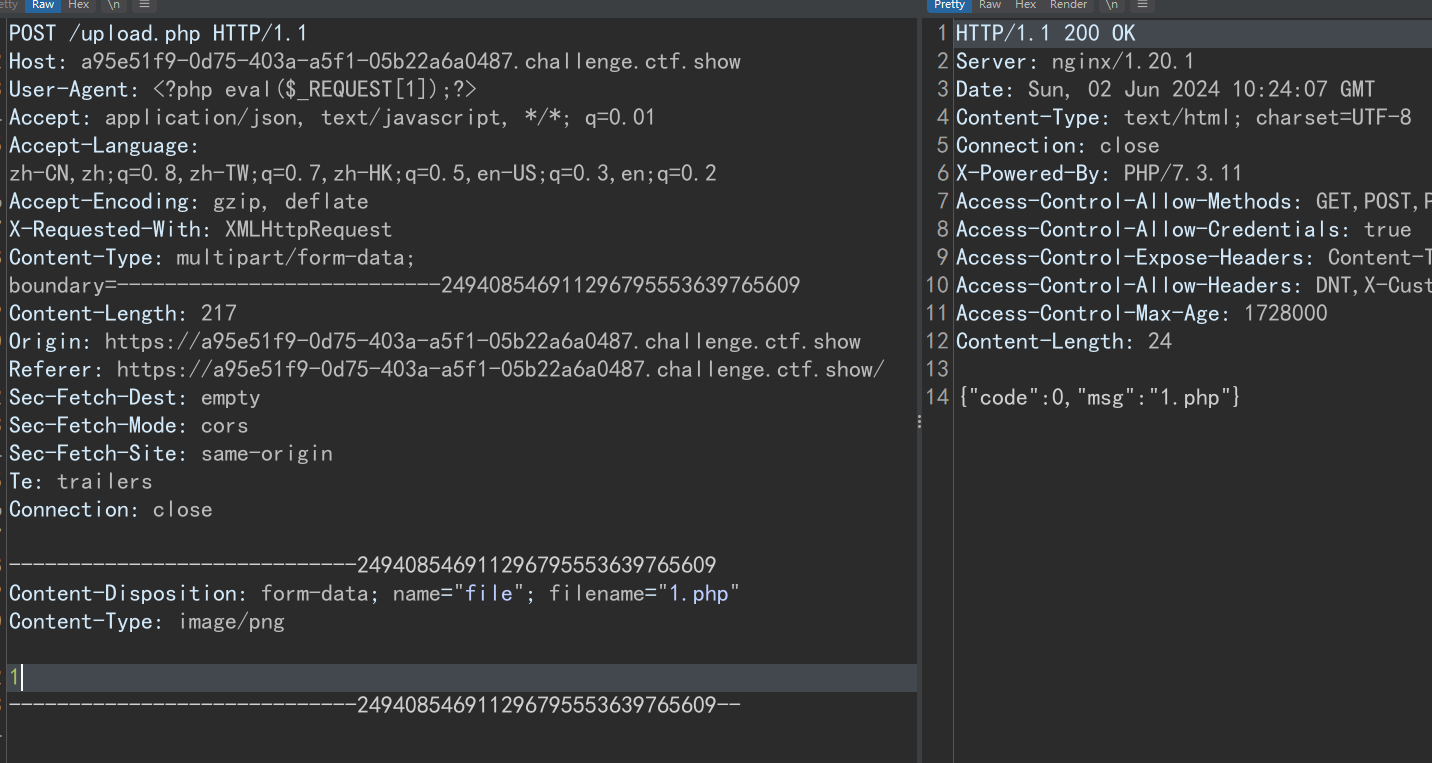Click response Content-Length: 24 header
The width and height of the screenshot is (1432, 763).
pos(1064,341)
